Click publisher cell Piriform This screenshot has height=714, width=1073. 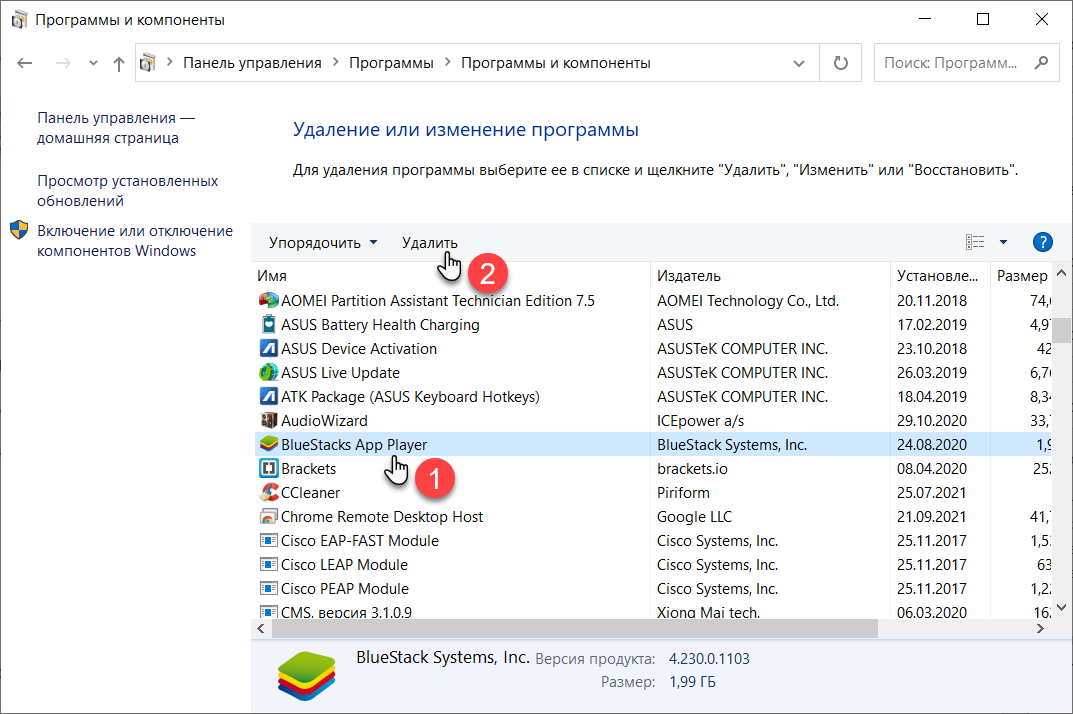(x=683, y=493)
